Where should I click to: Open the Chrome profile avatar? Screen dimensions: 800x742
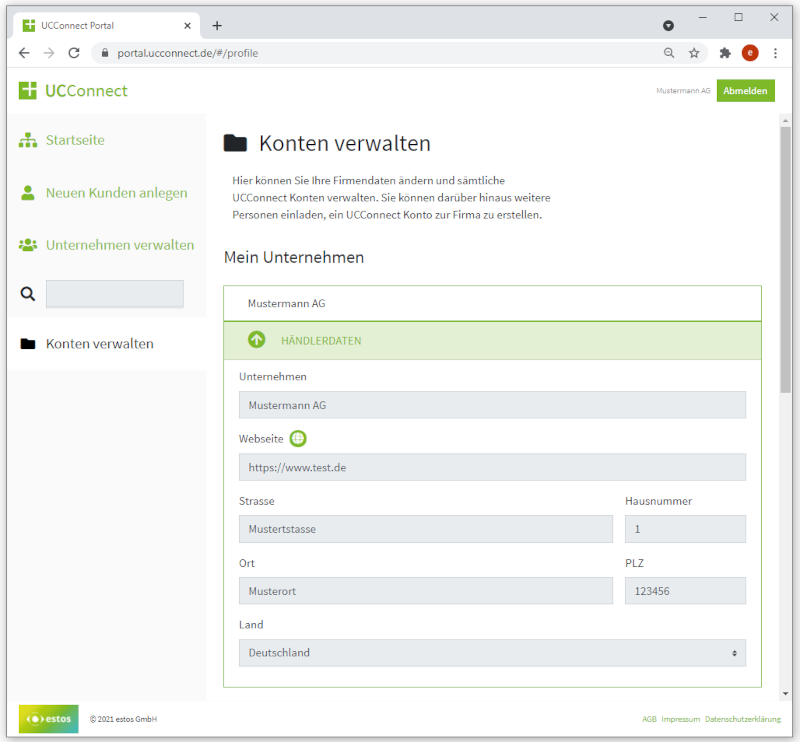(x=750, y=53)
